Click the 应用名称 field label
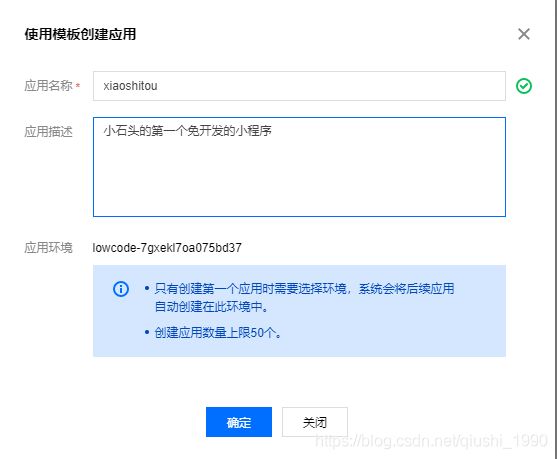The image size is (557, 459). [x=48, y=86]
